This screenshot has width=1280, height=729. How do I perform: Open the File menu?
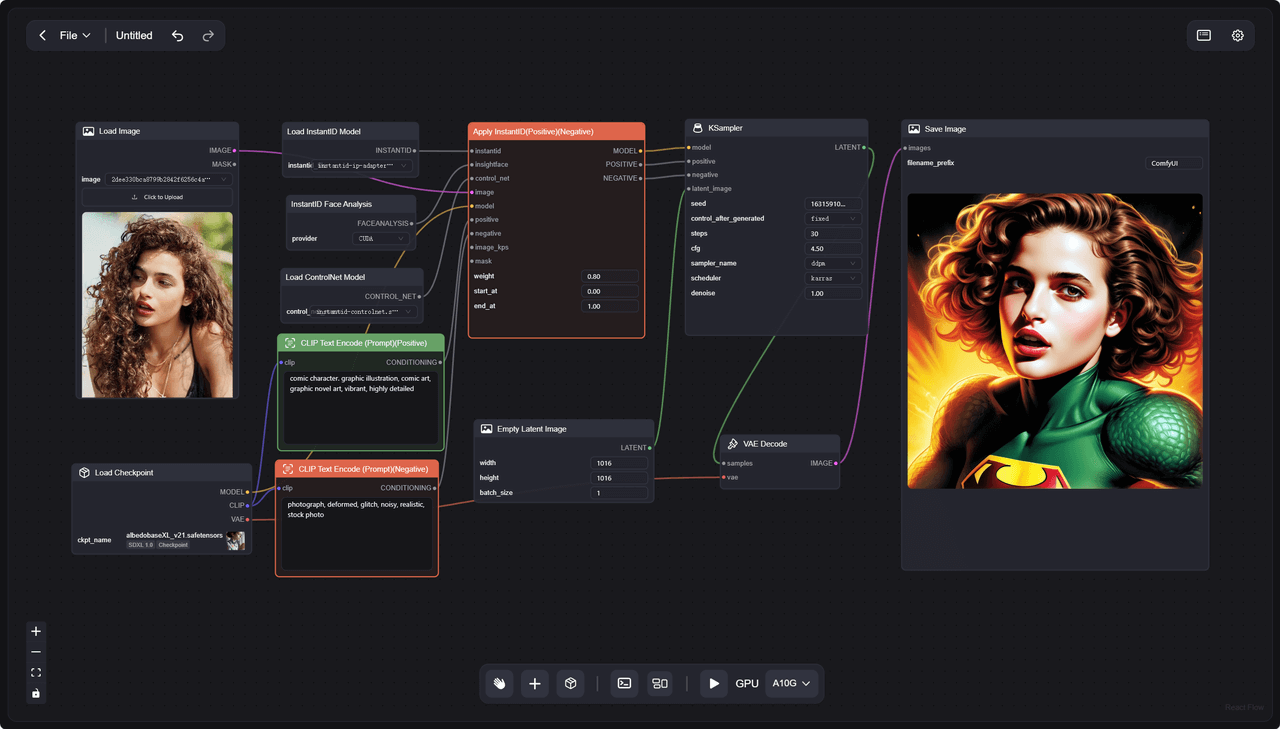[75, 35]
